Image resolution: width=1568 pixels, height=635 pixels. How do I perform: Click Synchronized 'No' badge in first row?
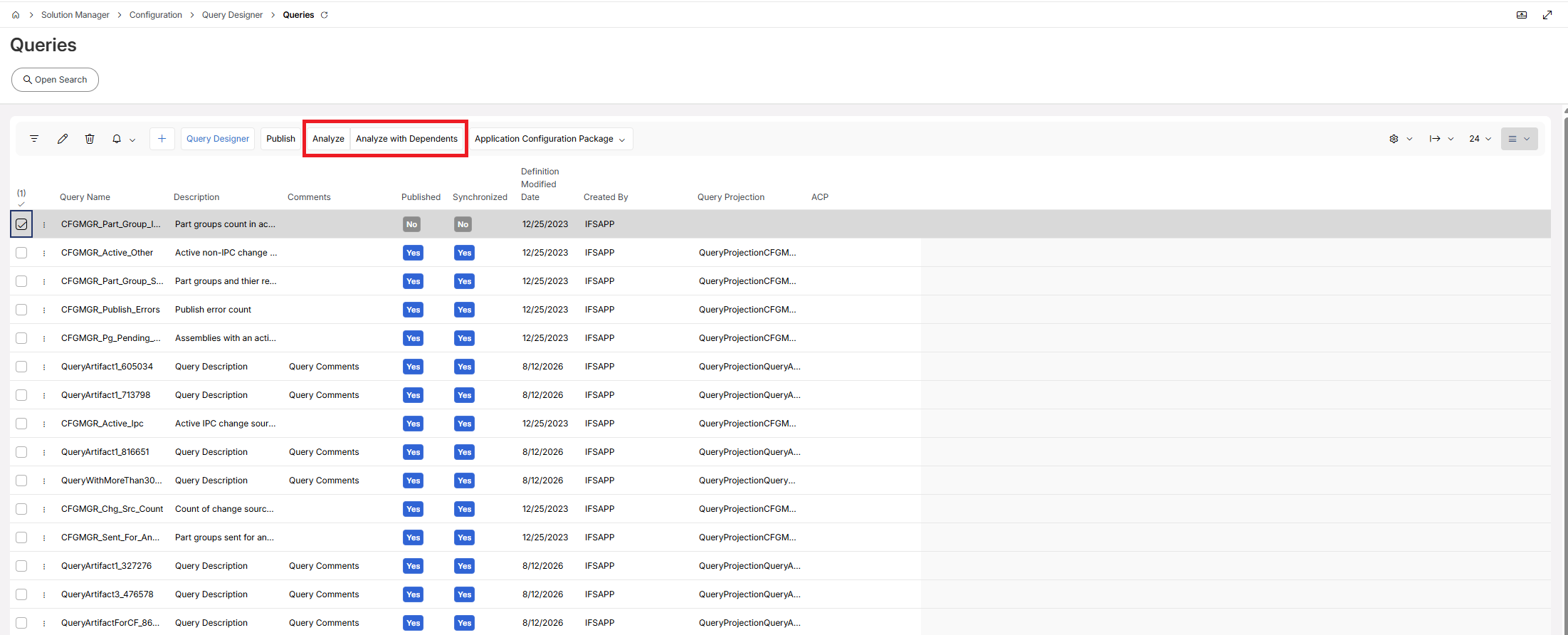pyautogui.click(x=463, y=224)
